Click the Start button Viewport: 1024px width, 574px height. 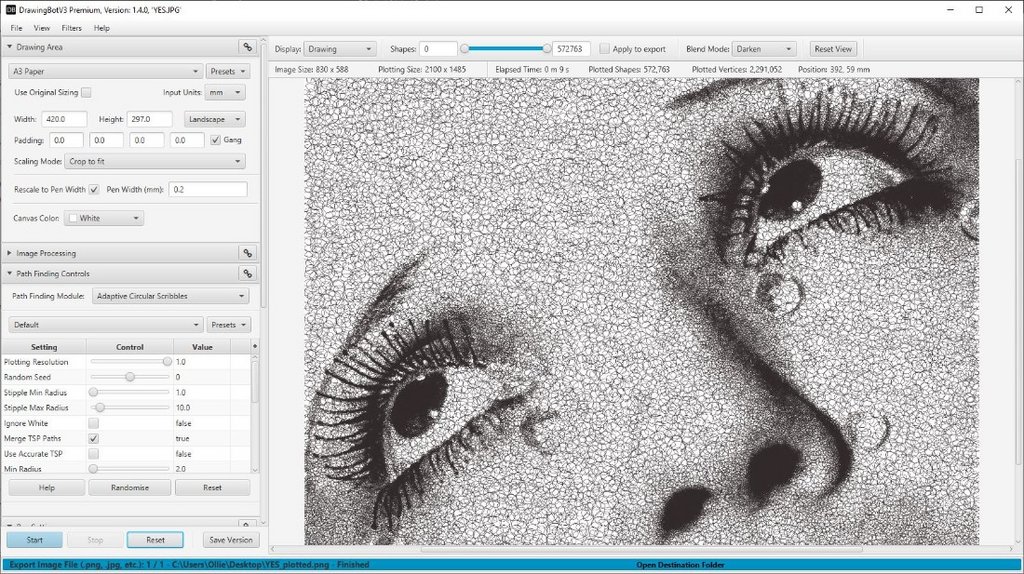35,540
